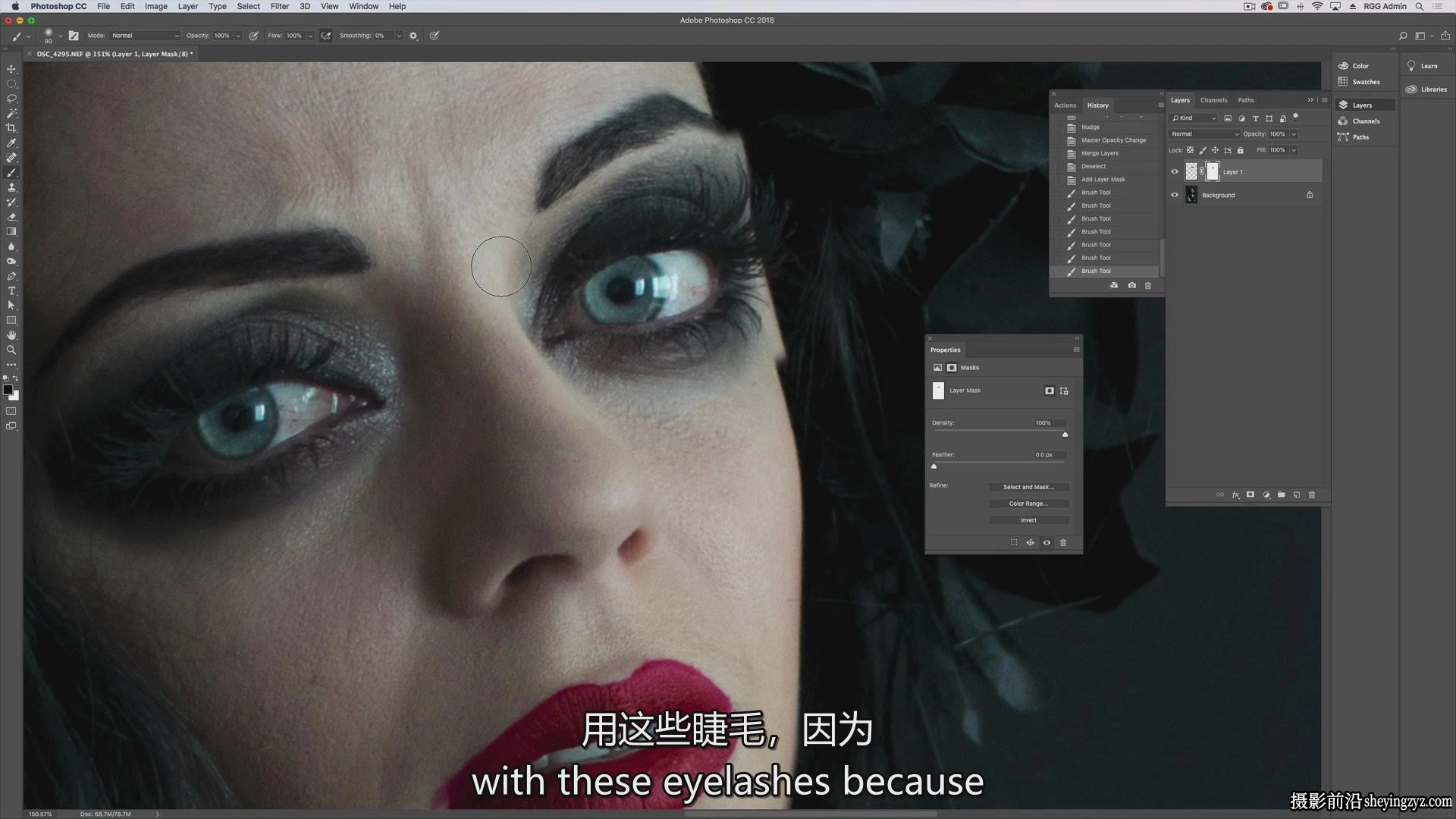The height and width of the screenshot is (819, 1456).
Task: Select the Blur tool
Action: [11, 246]
